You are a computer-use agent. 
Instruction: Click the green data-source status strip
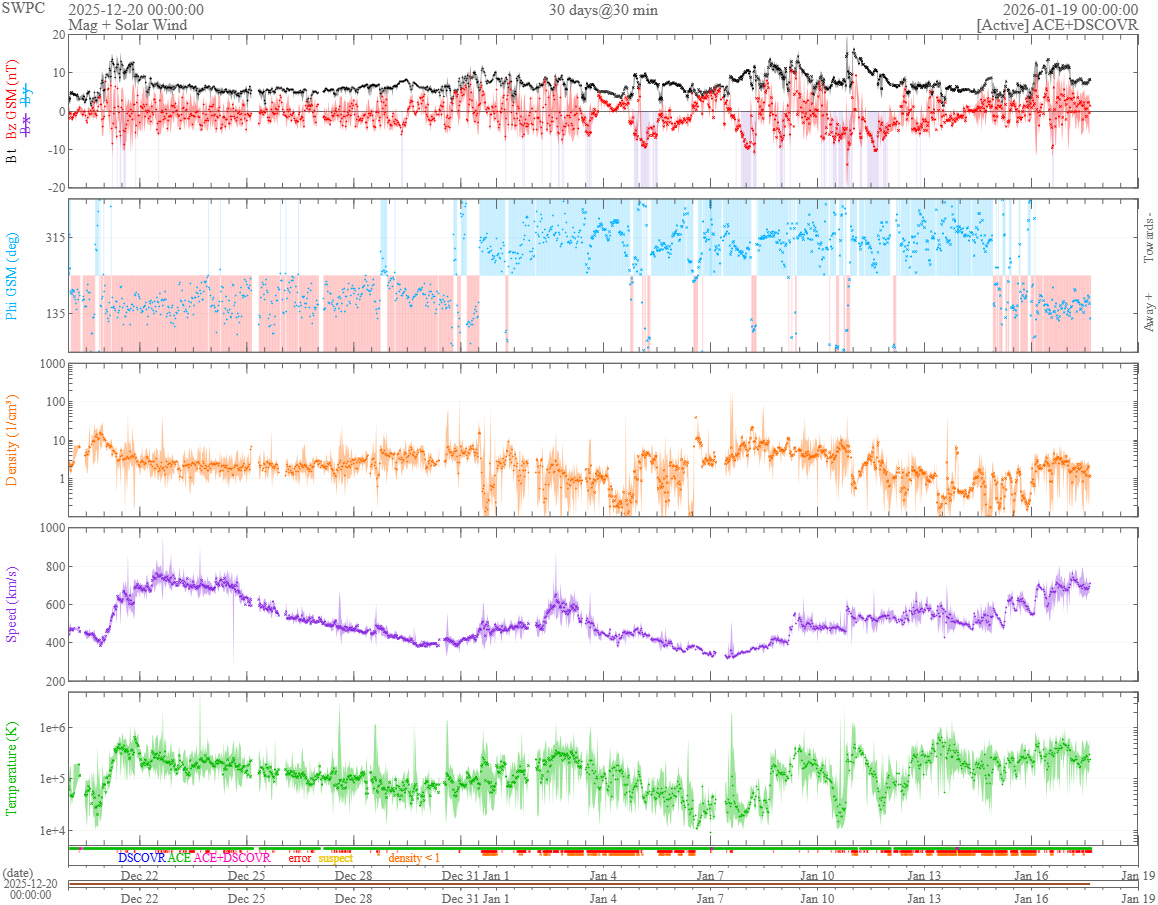579,848
